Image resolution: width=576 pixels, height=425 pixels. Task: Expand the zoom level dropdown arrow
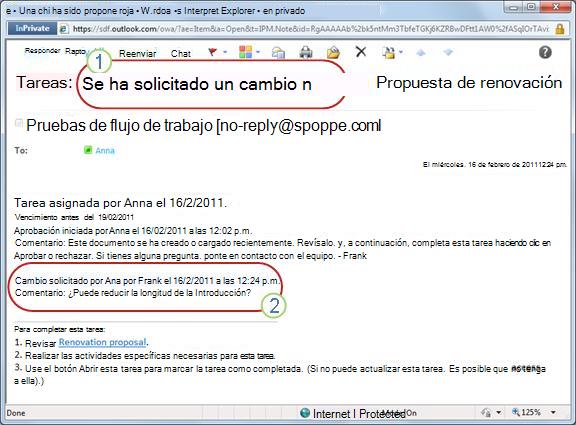coord(553,413)
